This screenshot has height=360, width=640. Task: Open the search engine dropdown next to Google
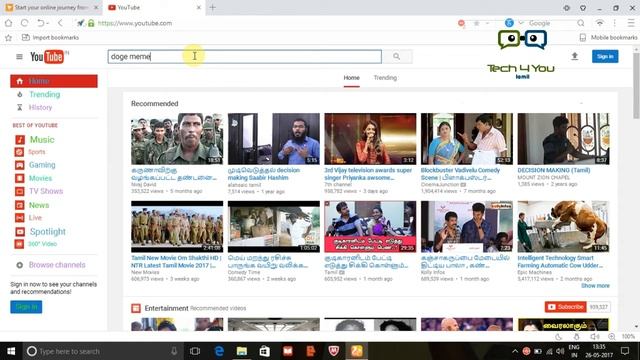(x=521, y=23)
